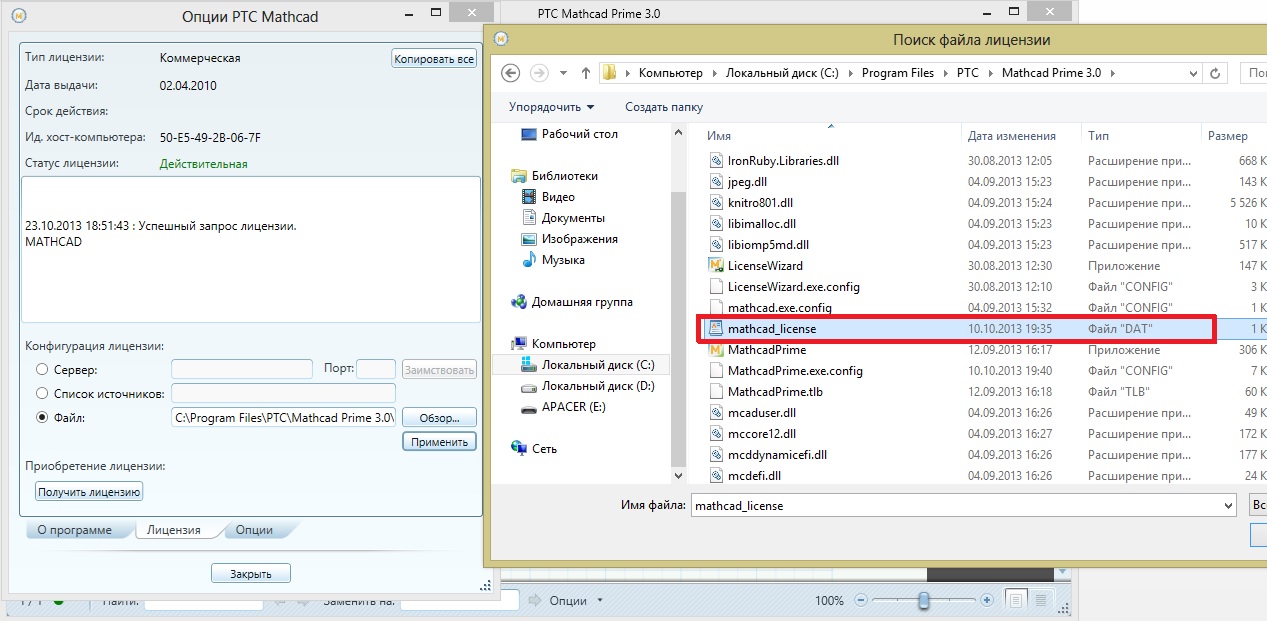The image size is (1267, 621).
Task: Select libiomp5md.dll file icon
Action: pyautogui.click(x=715, y=245)
